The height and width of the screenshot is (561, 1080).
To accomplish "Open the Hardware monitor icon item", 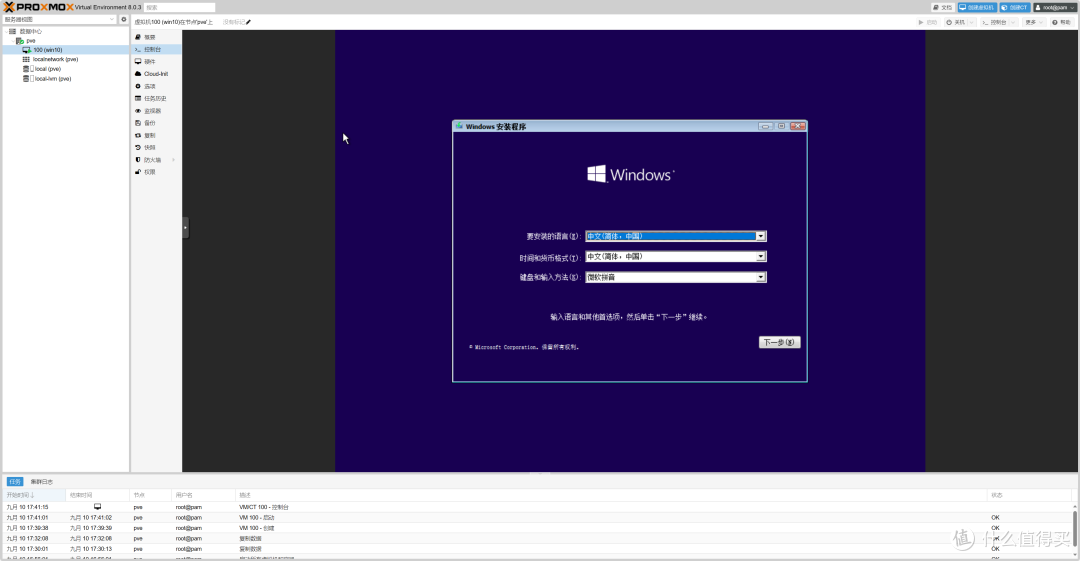I will pos(138,61).
